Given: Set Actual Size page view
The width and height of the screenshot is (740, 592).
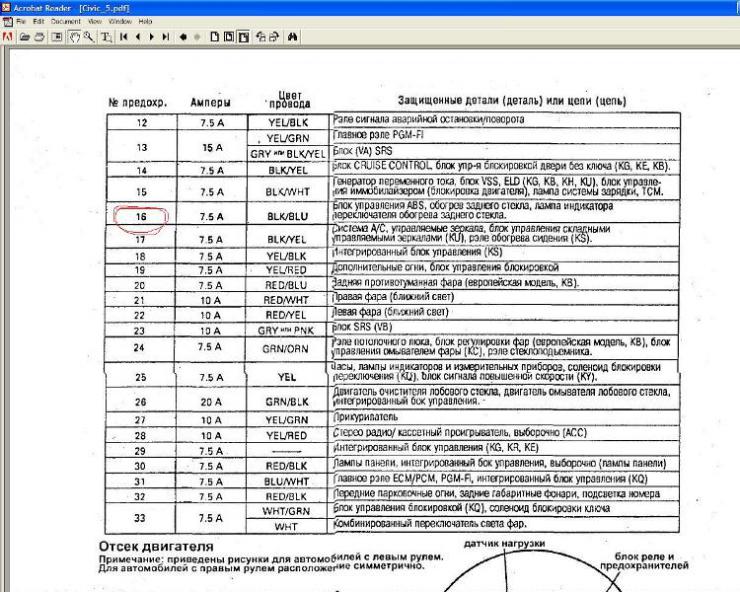Looking at the screenshot, I should point(214,37).
